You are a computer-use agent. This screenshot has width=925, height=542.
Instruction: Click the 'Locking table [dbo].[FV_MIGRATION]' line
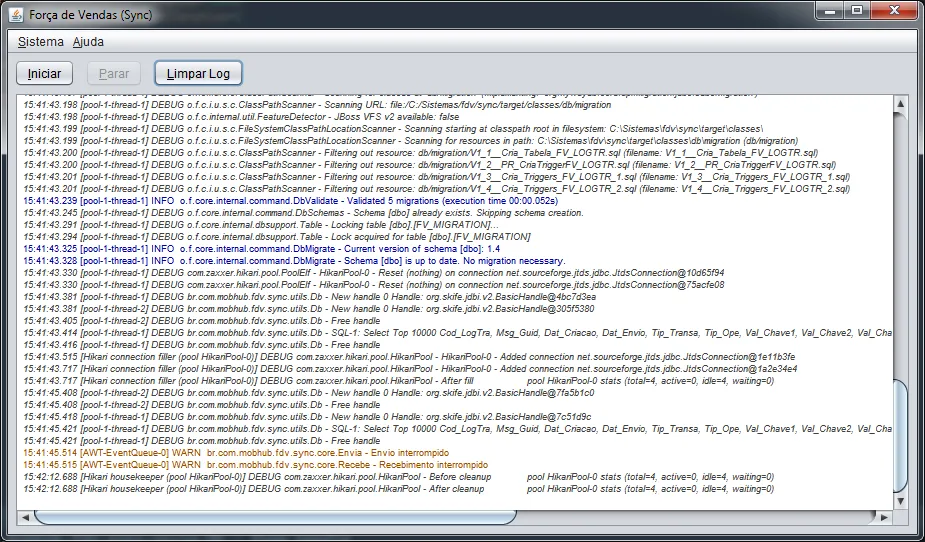(261, 225)
